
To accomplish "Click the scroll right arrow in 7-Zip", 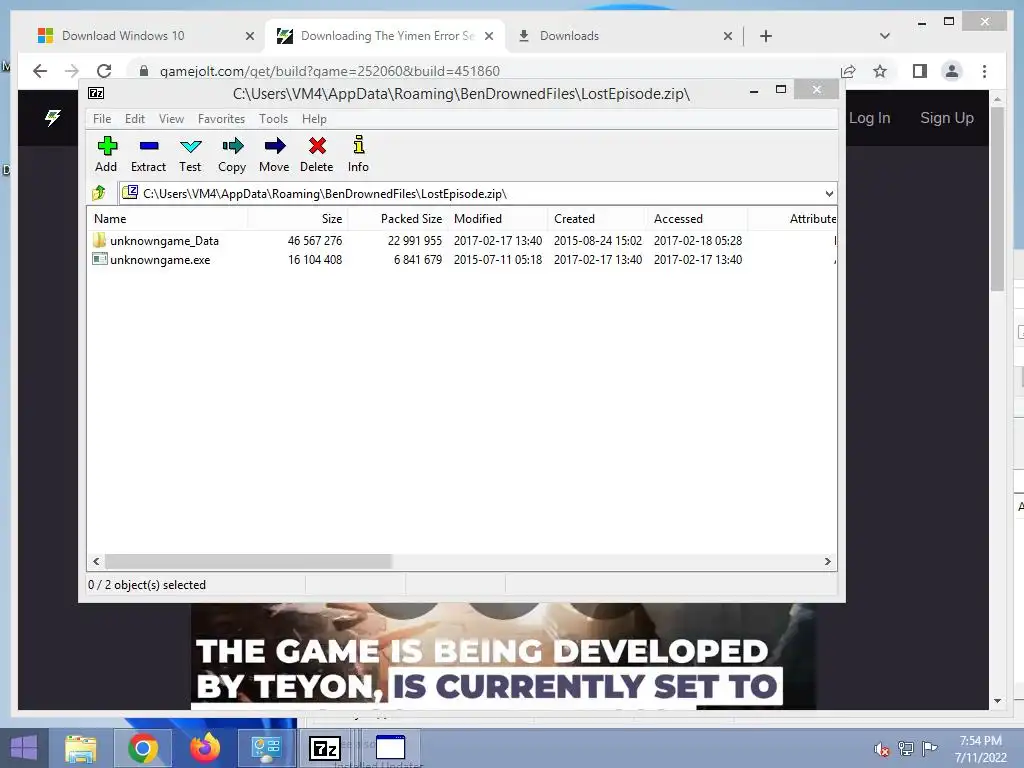I will tap(827, 562).
